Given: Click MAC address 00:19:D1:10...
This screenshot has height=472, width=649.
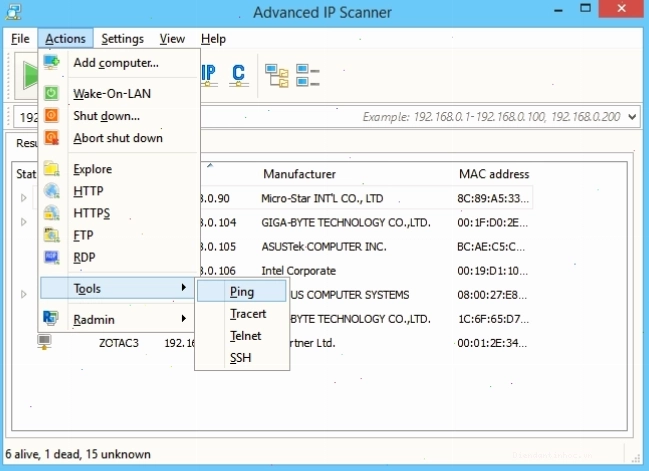Looking at the screenshot, I should (492, 271).
